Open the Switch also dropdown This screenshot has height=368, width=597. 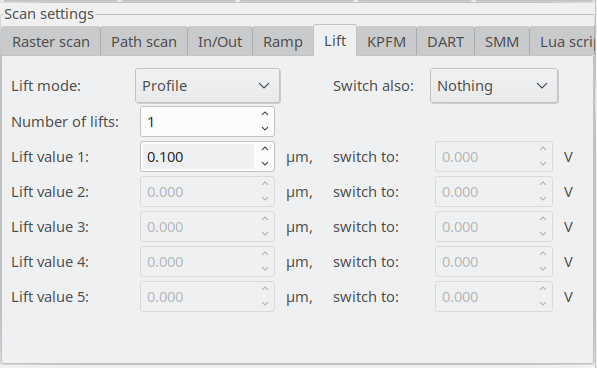(x=494, y=86)
